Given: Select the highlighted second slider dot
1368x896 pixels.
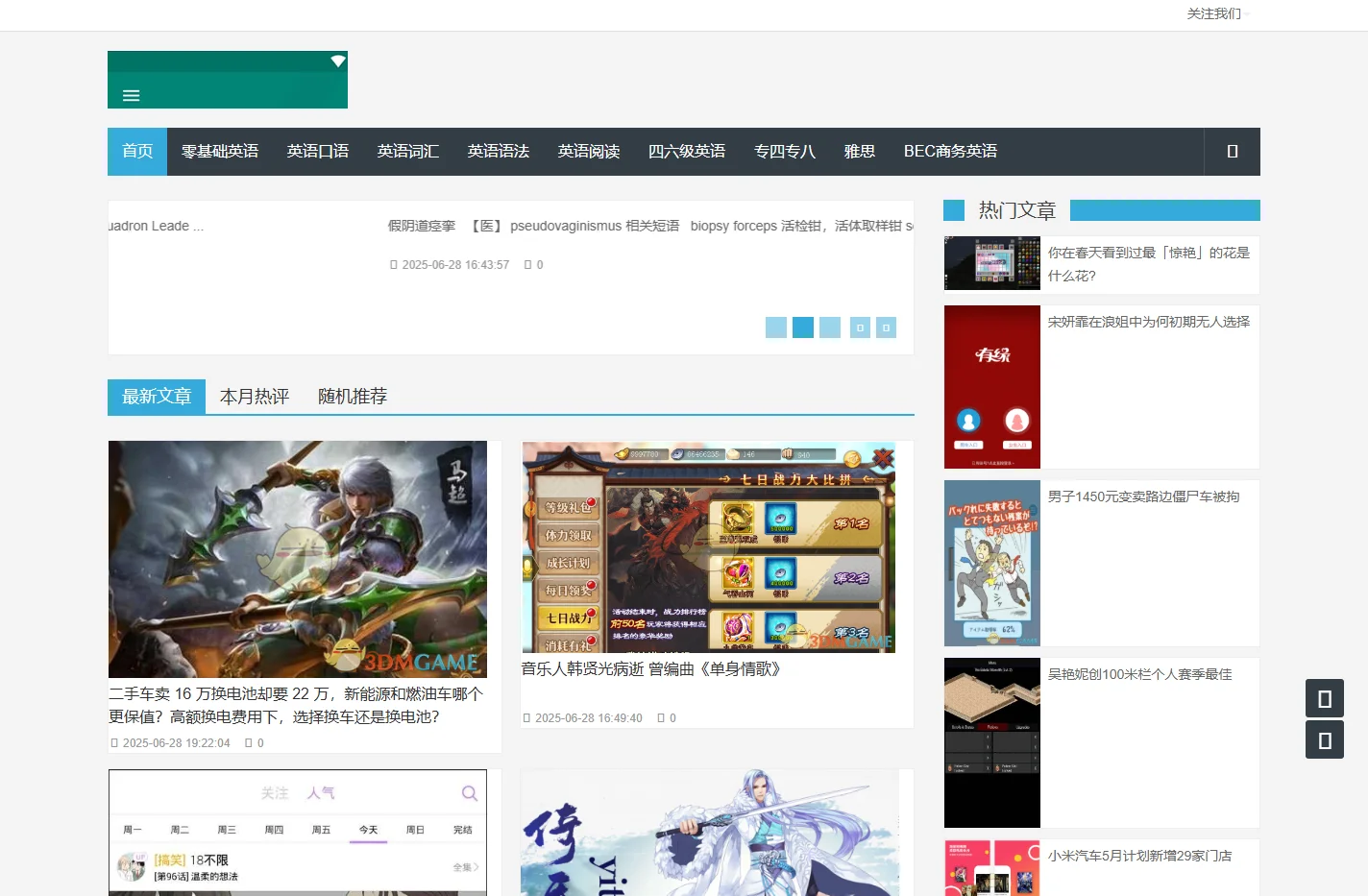Looking at the screenshot, I should pyautogui.click(x=803, y=327).
